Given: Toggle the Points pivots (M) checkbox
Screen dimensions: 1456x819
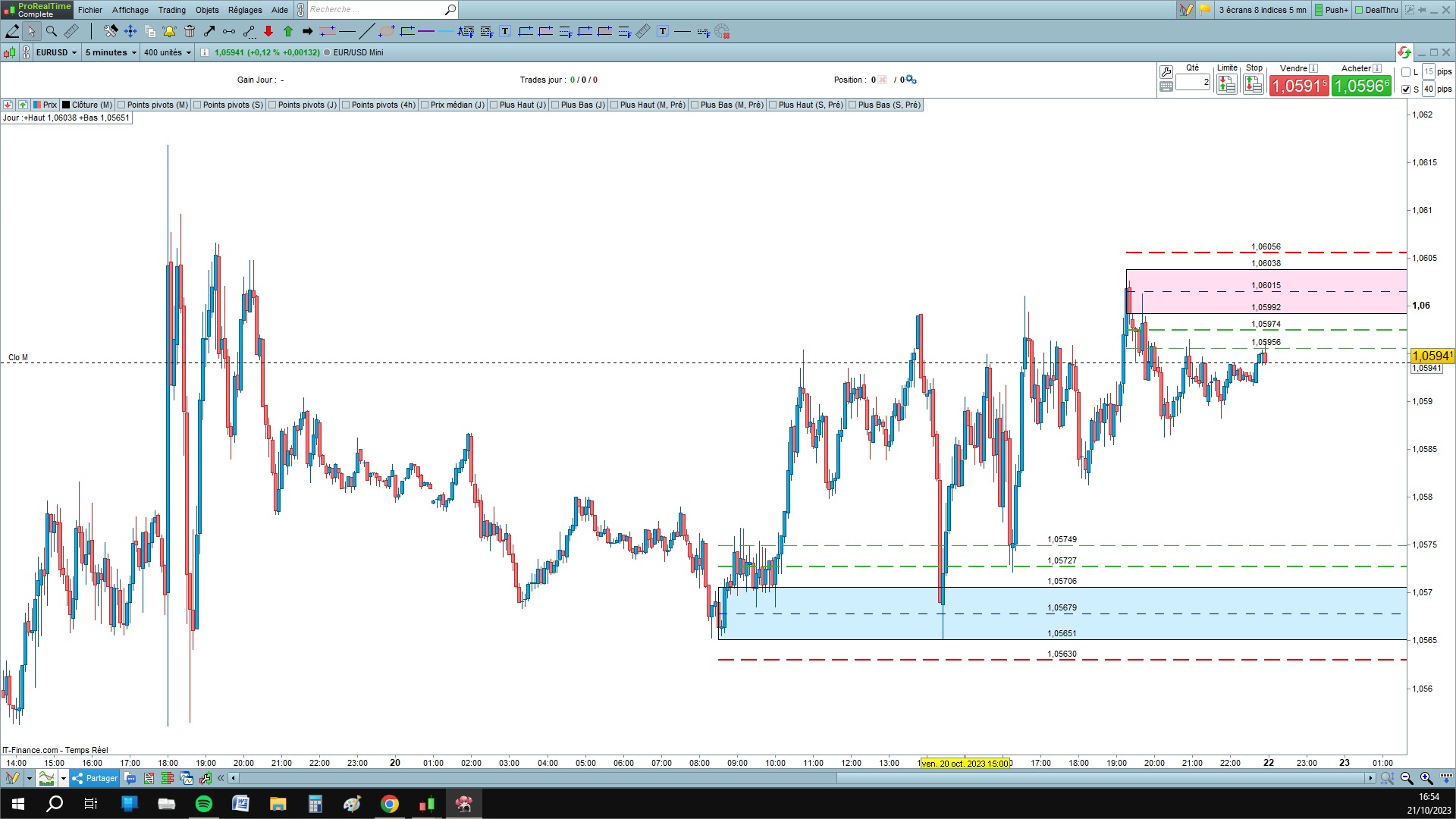Looking at the screenshot, I should pos(122,105).
